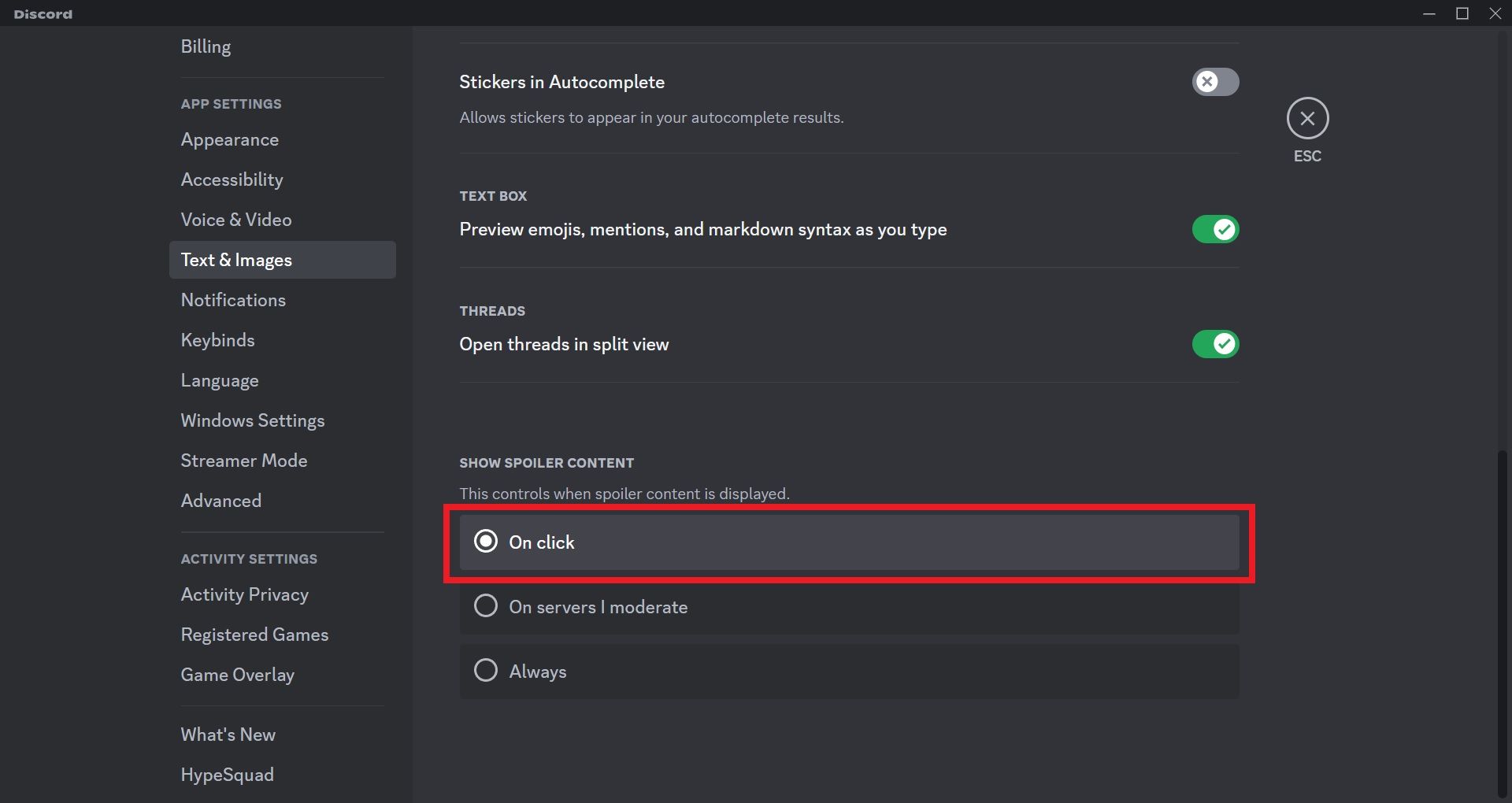Toggle Preview emojis, mentions, and markdown syntax
Viewport: 1512px width, 803px height.
(1214, 229)
